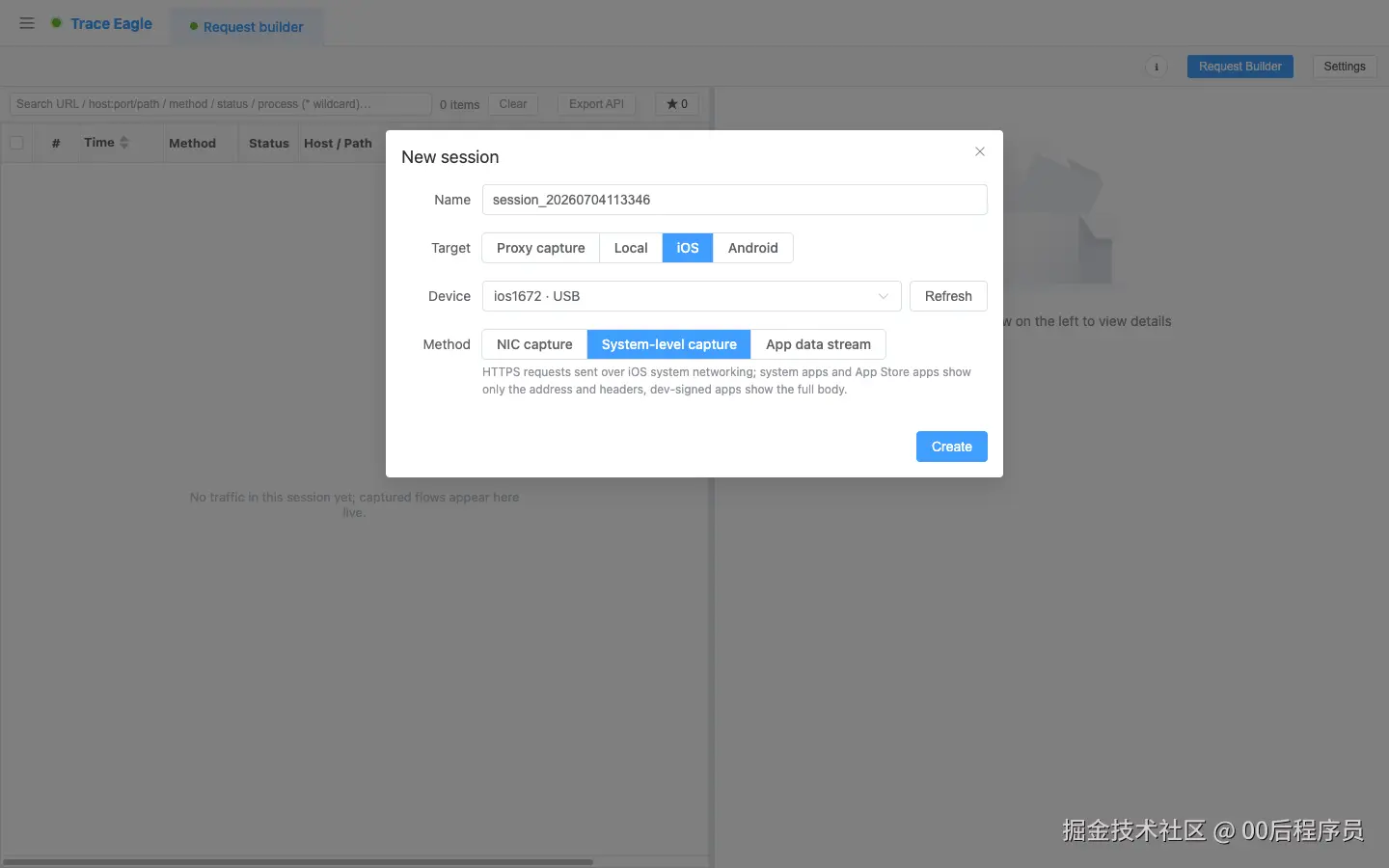Sort by the Time column arrows
1389x868 pixels.
(123, 143)
